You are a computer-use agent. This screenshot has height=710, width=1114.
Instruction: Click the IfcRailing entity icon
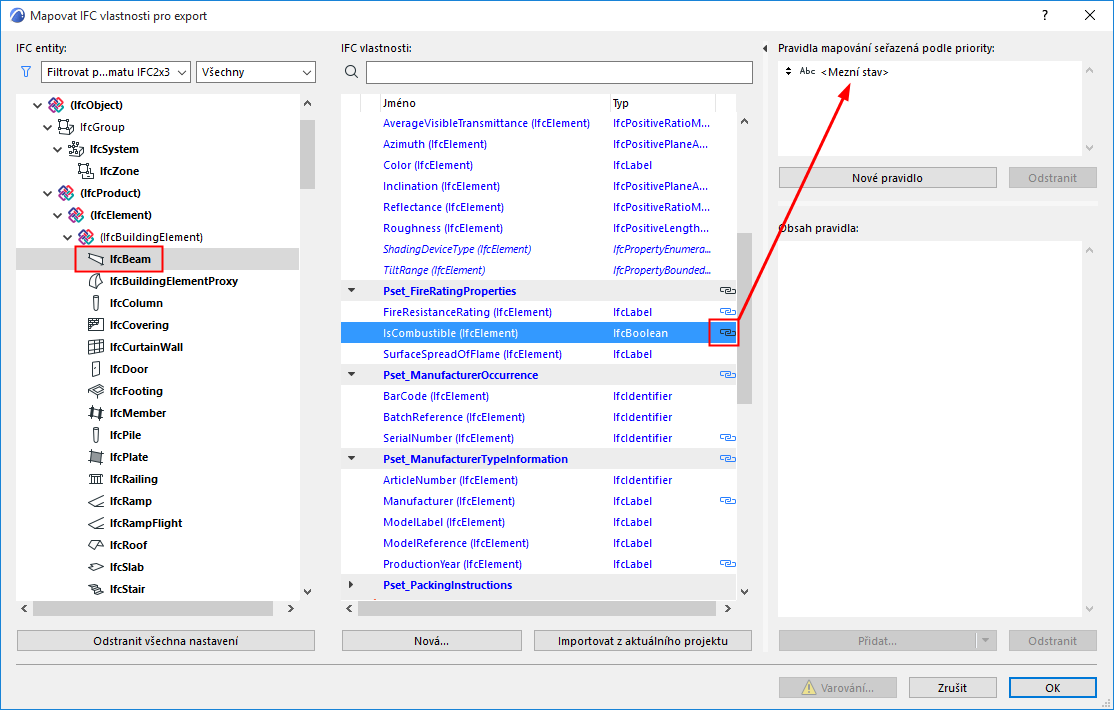(96, 479)
